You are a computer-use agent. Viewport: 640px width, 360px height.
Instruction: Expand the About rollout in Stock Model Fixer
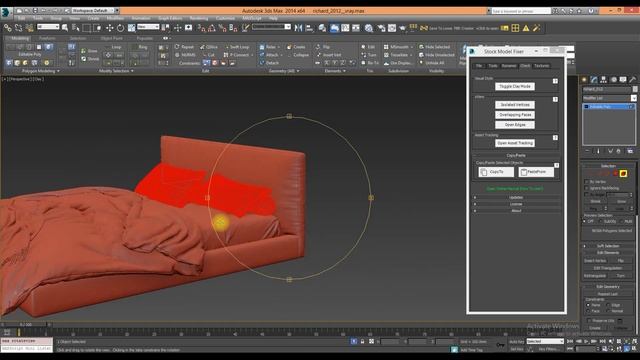pyautogui.click(x=516, y=211)
